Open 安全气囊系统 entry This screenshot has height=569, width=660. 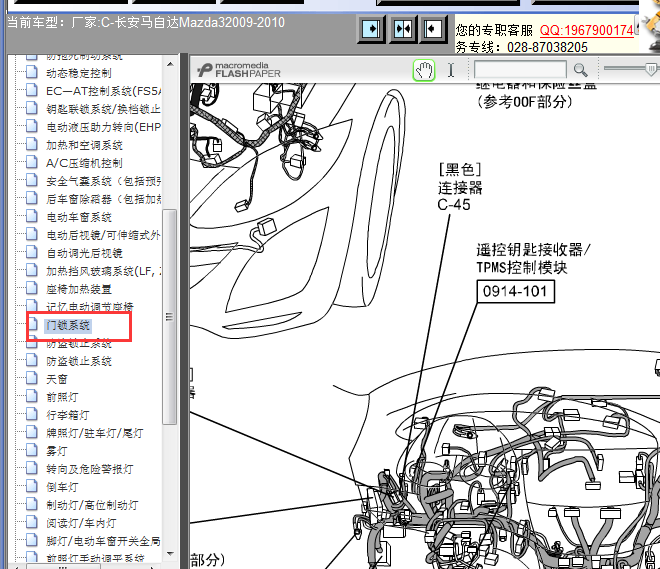tap(103, 181)
